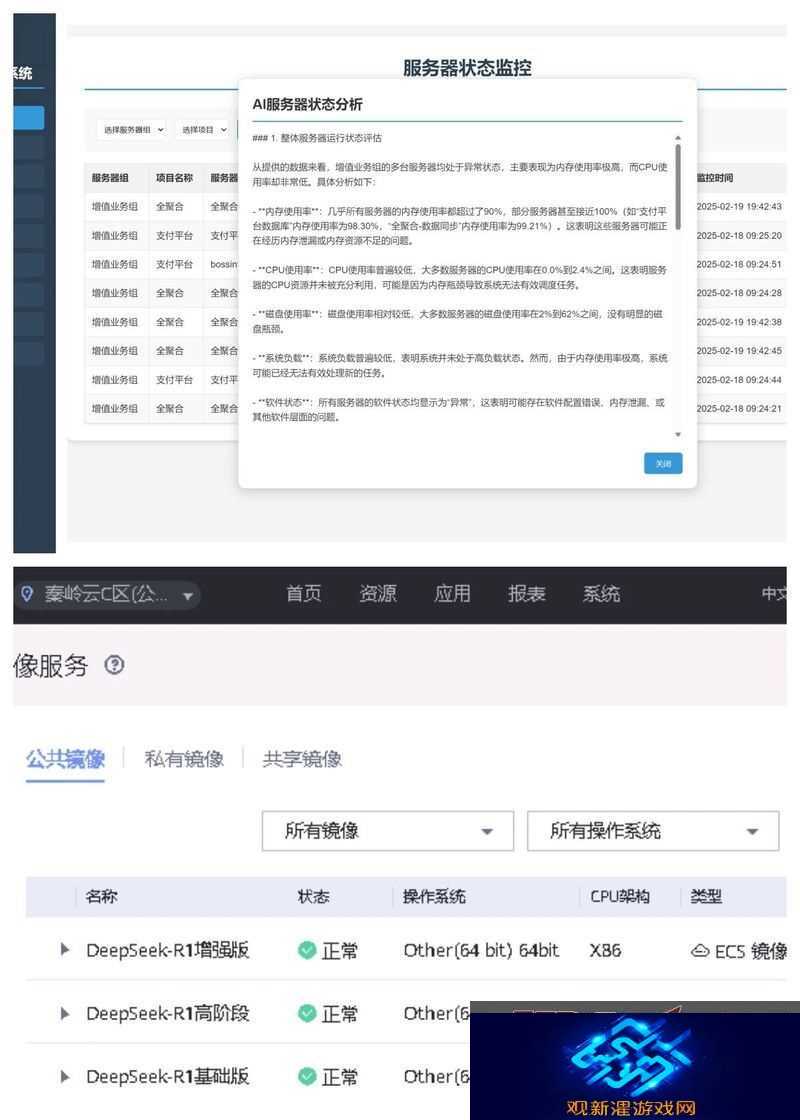
Task: Select the DeepSeek-R1增强版 image name
Action: coord(168,950)
